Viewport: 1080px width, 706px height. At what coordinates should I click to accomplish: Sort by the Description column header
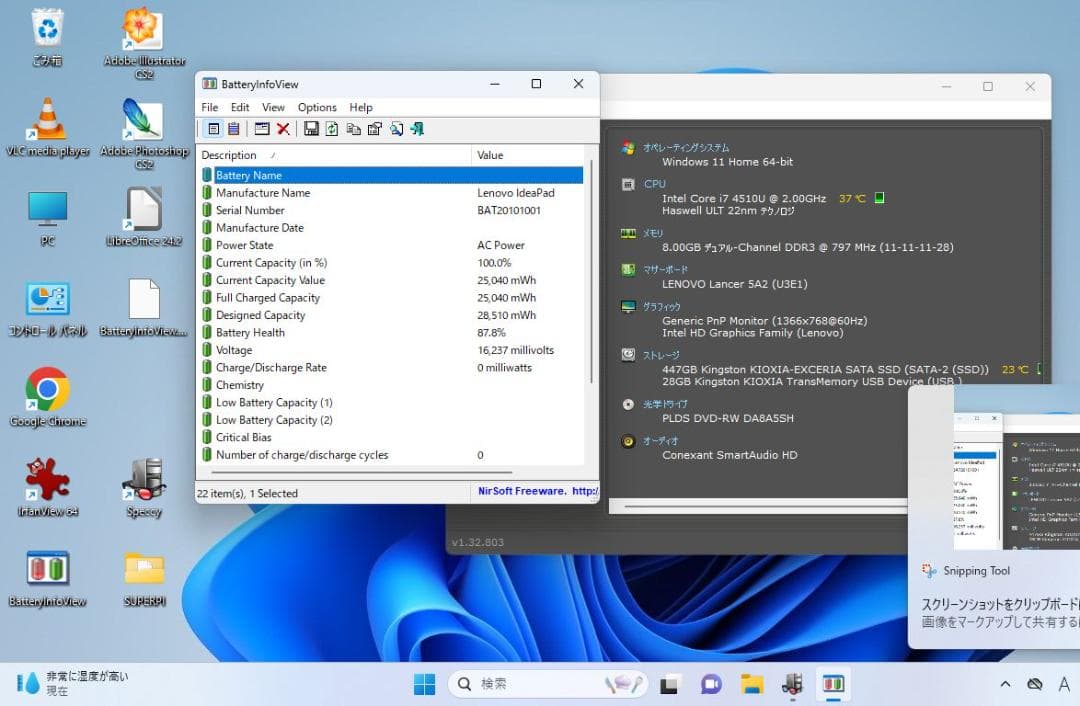pyautogui.click(x=334, y=155)
